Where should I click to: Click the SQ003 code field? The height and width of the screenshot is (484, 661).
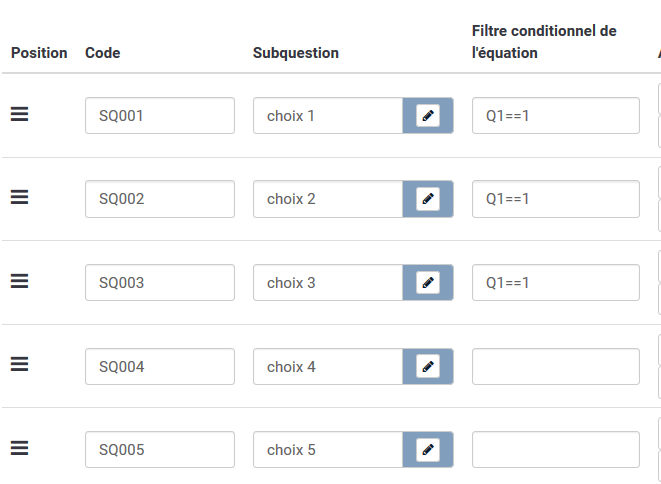tap(160, 283)
